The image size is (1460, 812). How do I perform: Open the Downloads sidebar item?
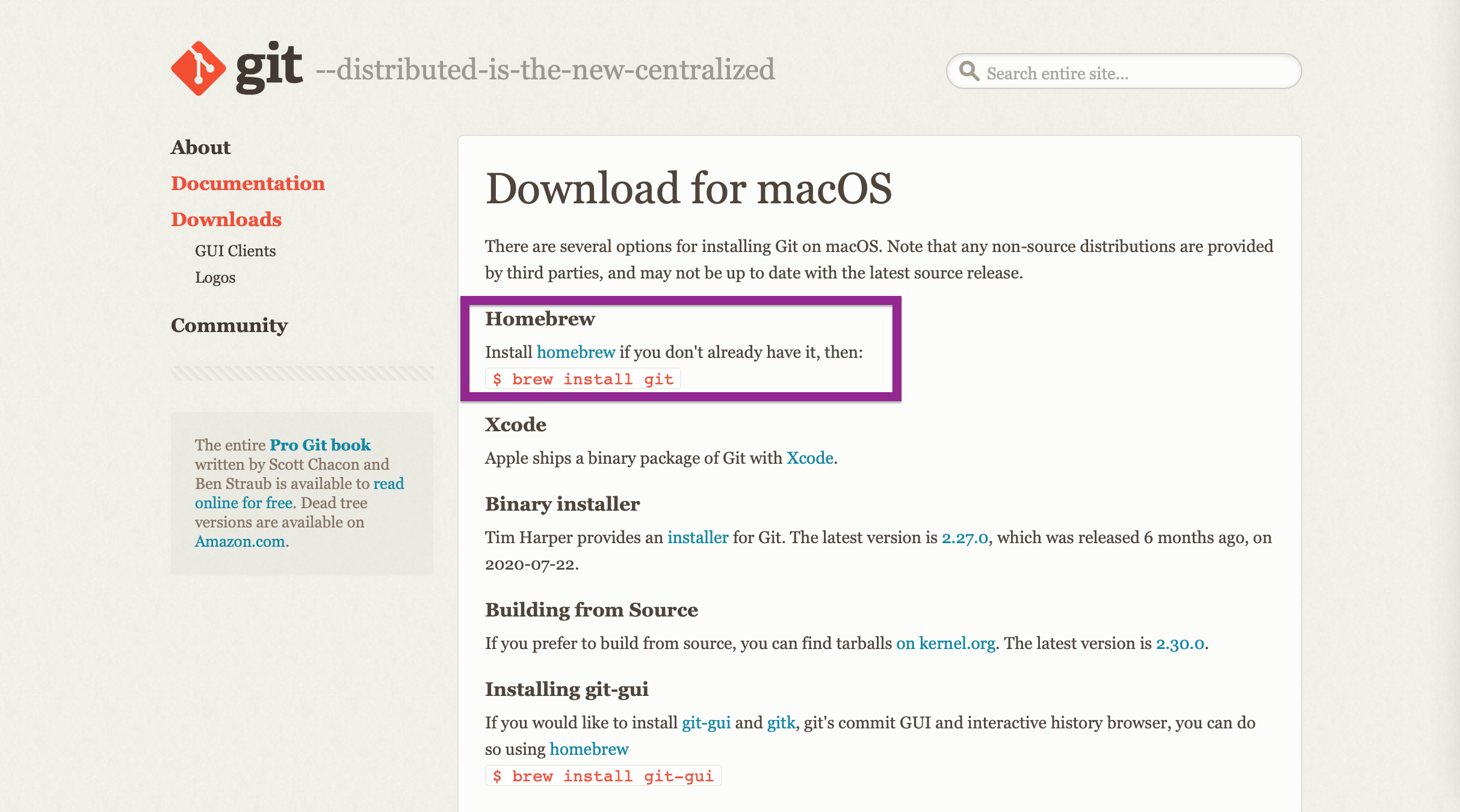tap(226, 220)
